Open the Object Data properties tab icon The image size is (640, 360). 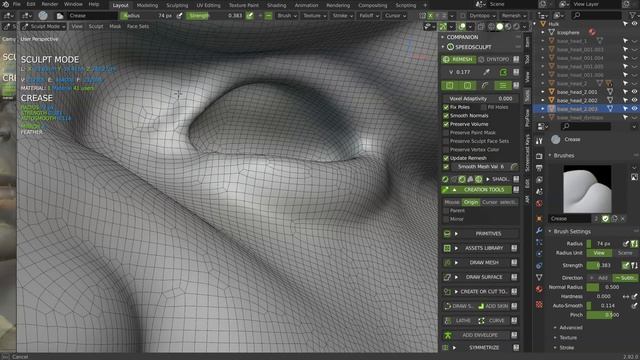point(539,278)
